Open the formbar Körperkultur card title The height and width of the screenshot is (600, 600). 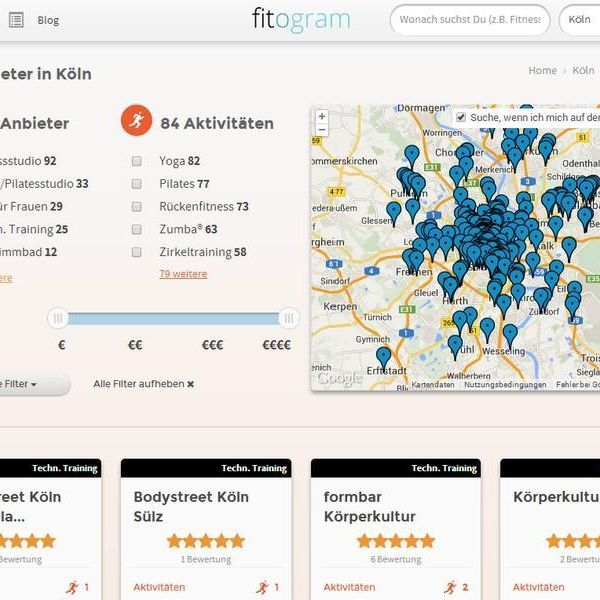(x=370, y=507)
